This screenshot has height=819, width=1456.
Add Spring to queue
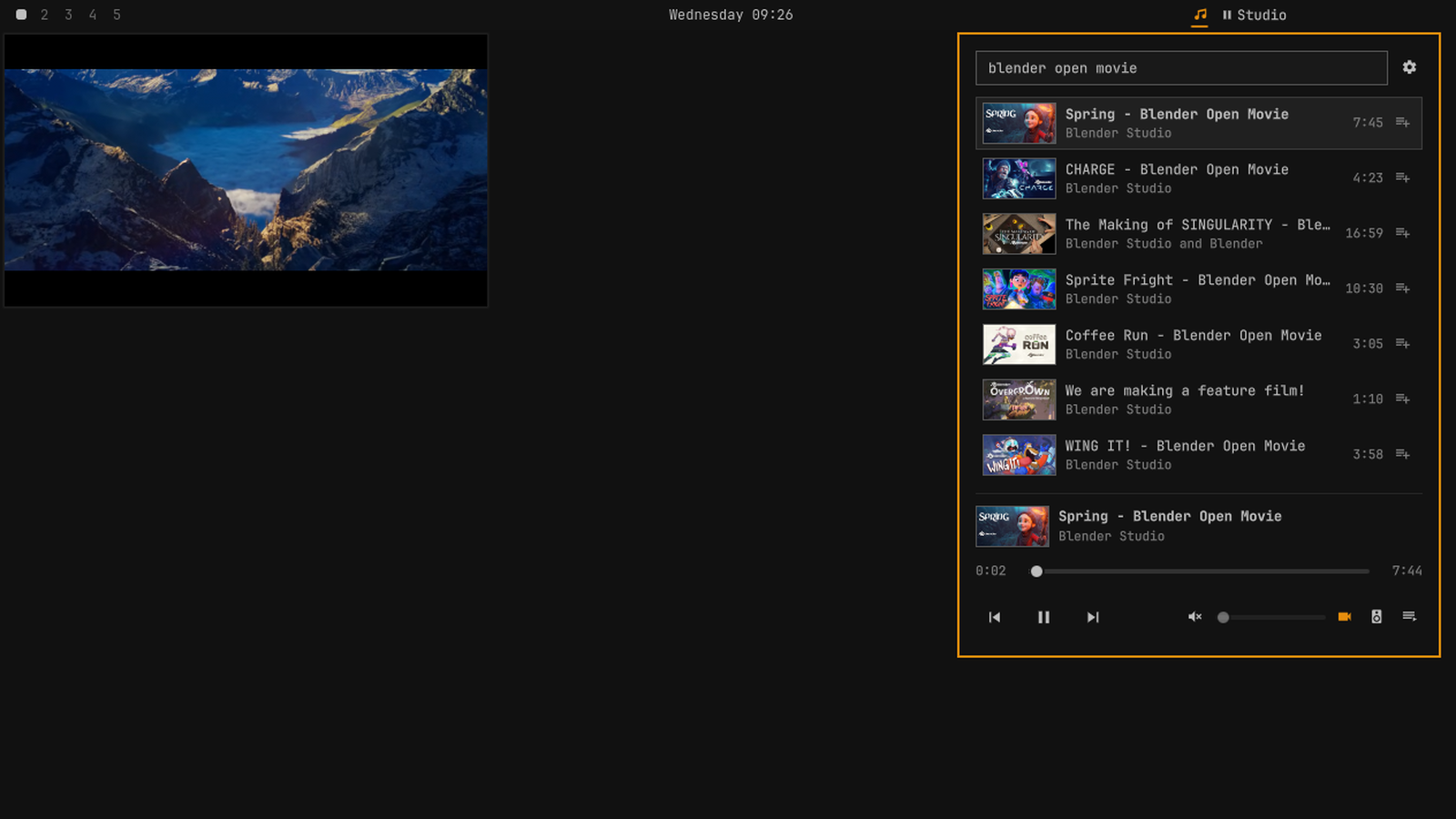click(x=1402, y=123)
